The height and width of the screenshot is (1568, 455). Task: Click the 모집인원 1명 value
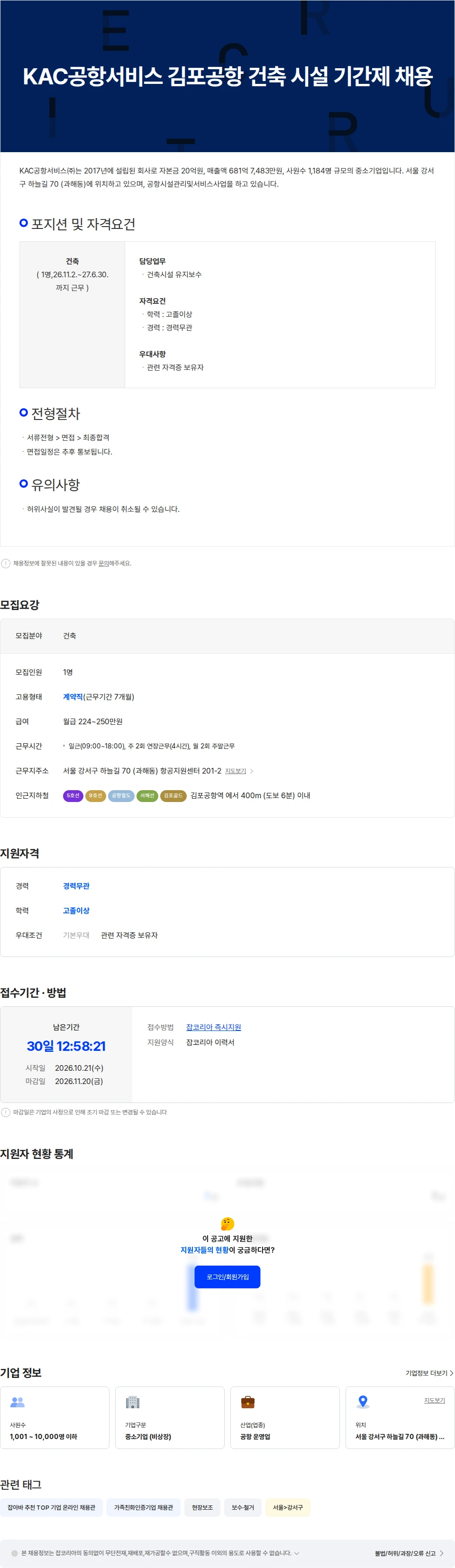coord(68,673)
